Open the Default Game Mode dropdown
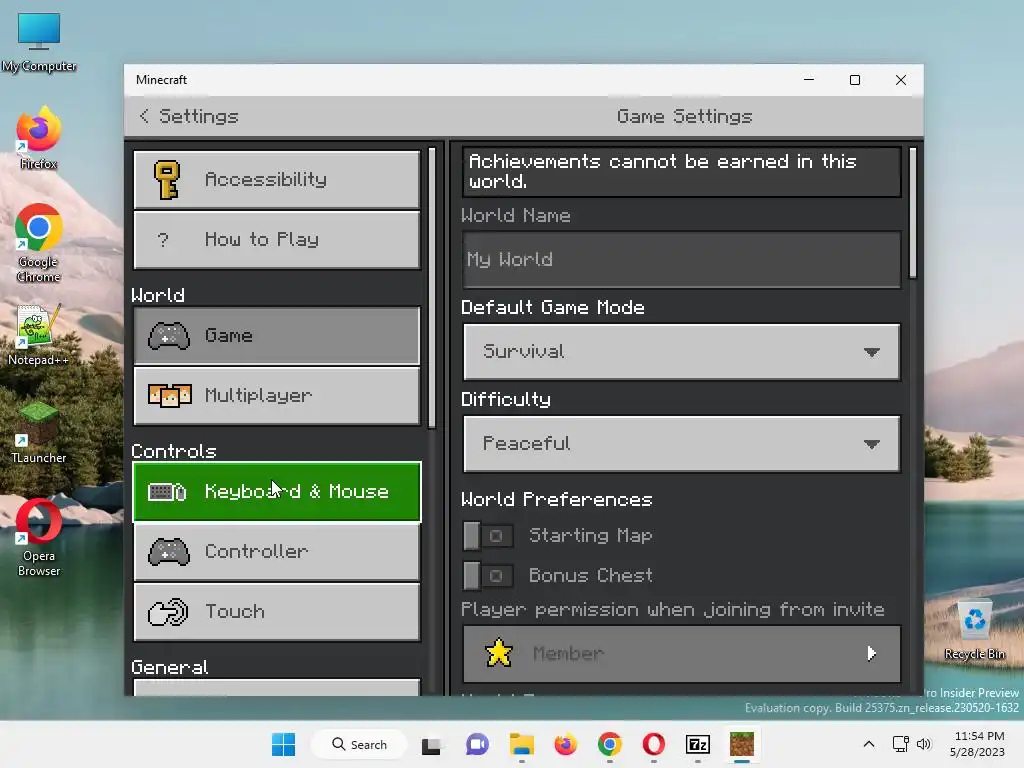Viewport: 1024px width, 768px height. click(x=681, y=352)
